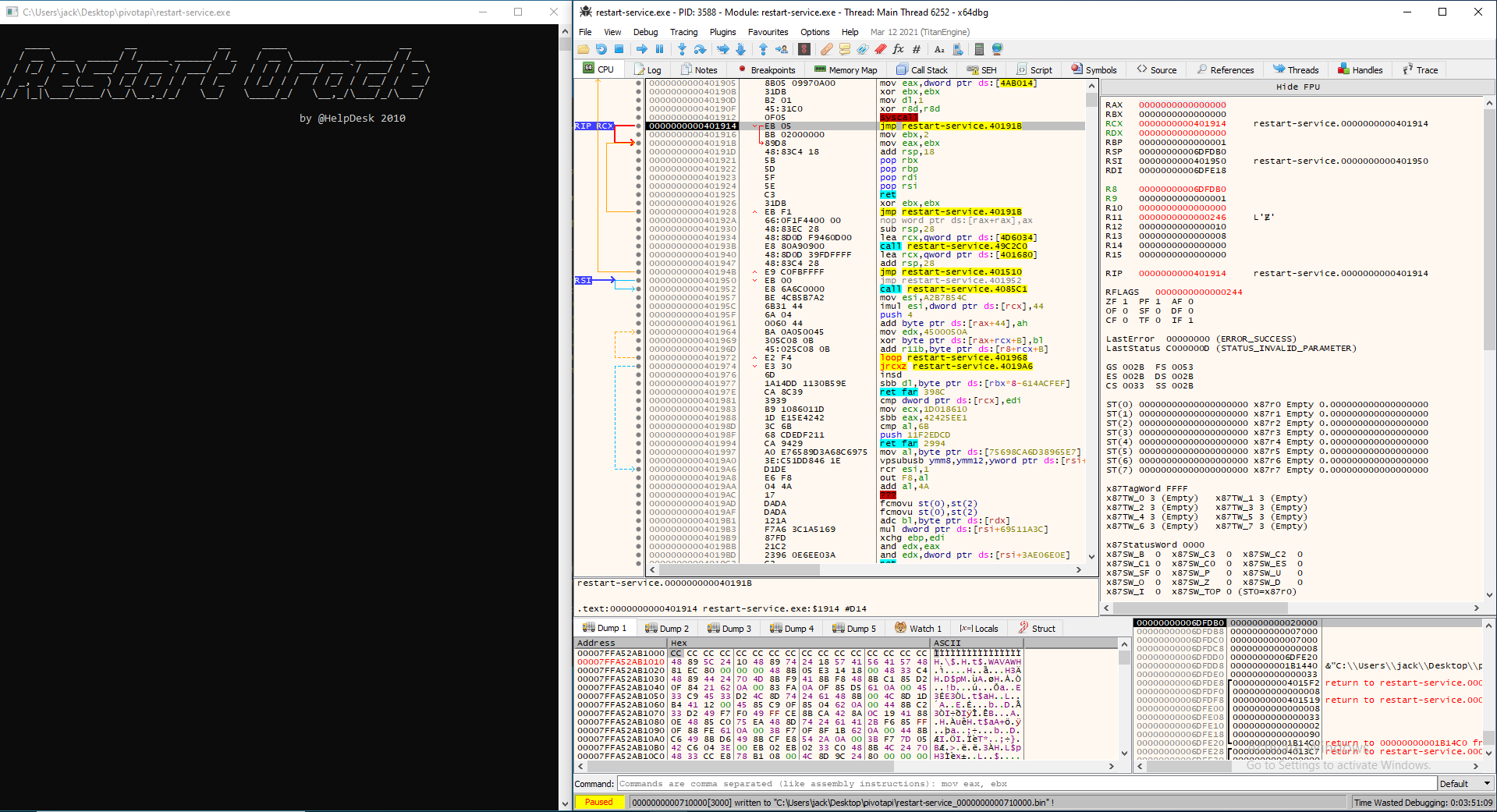Open the Breakpoints tab
The image size is (1497, 812).
coord(766,69)
